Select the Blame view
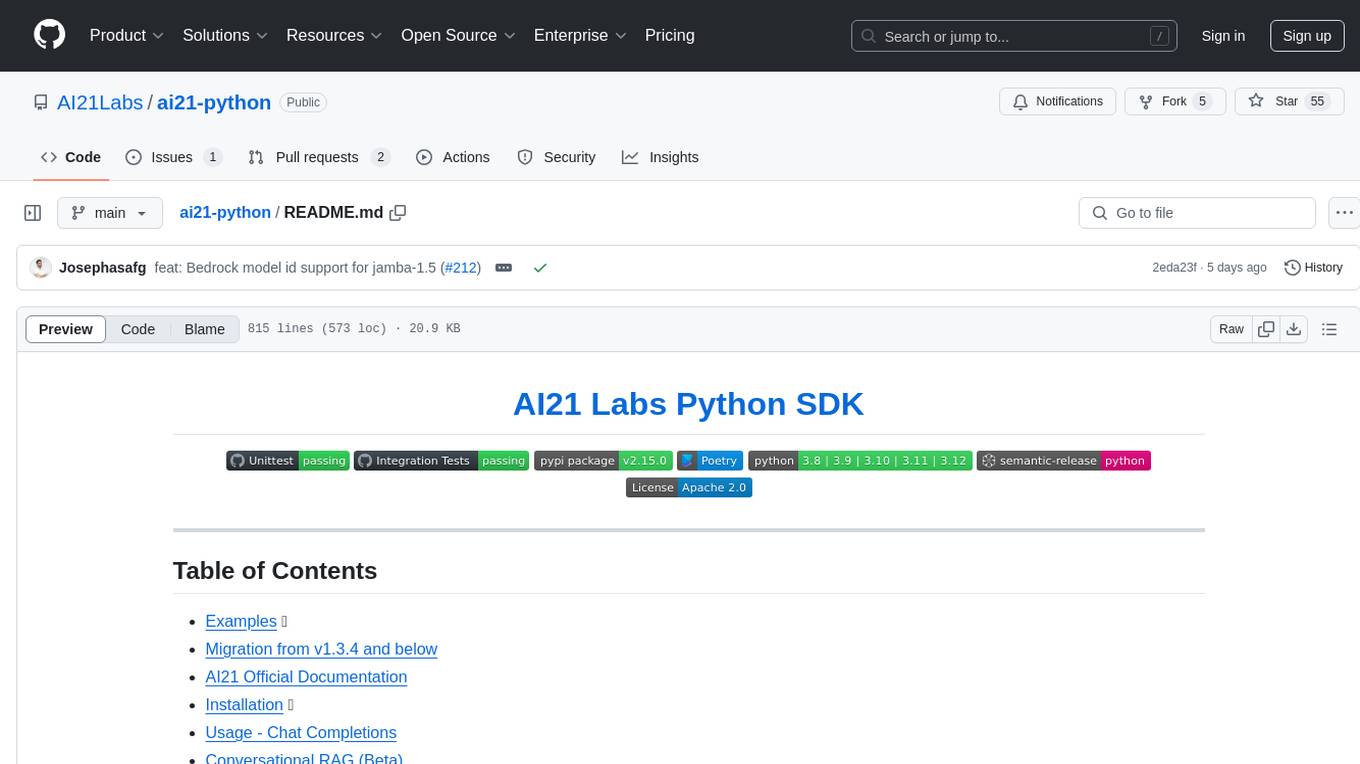 (x=205, y=329)
